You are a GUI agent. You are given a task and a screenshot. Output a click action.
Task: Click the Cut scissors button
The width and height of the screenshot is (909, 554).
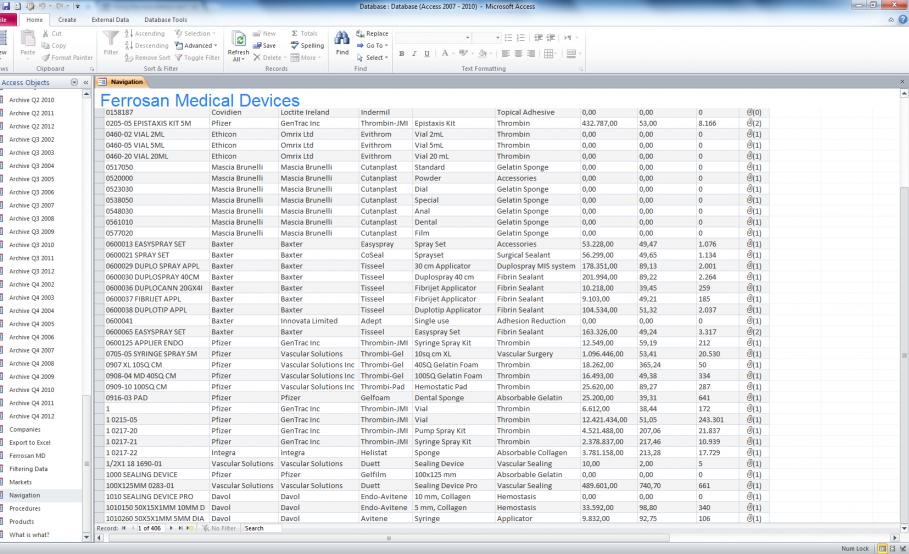[x=52, y=34]
